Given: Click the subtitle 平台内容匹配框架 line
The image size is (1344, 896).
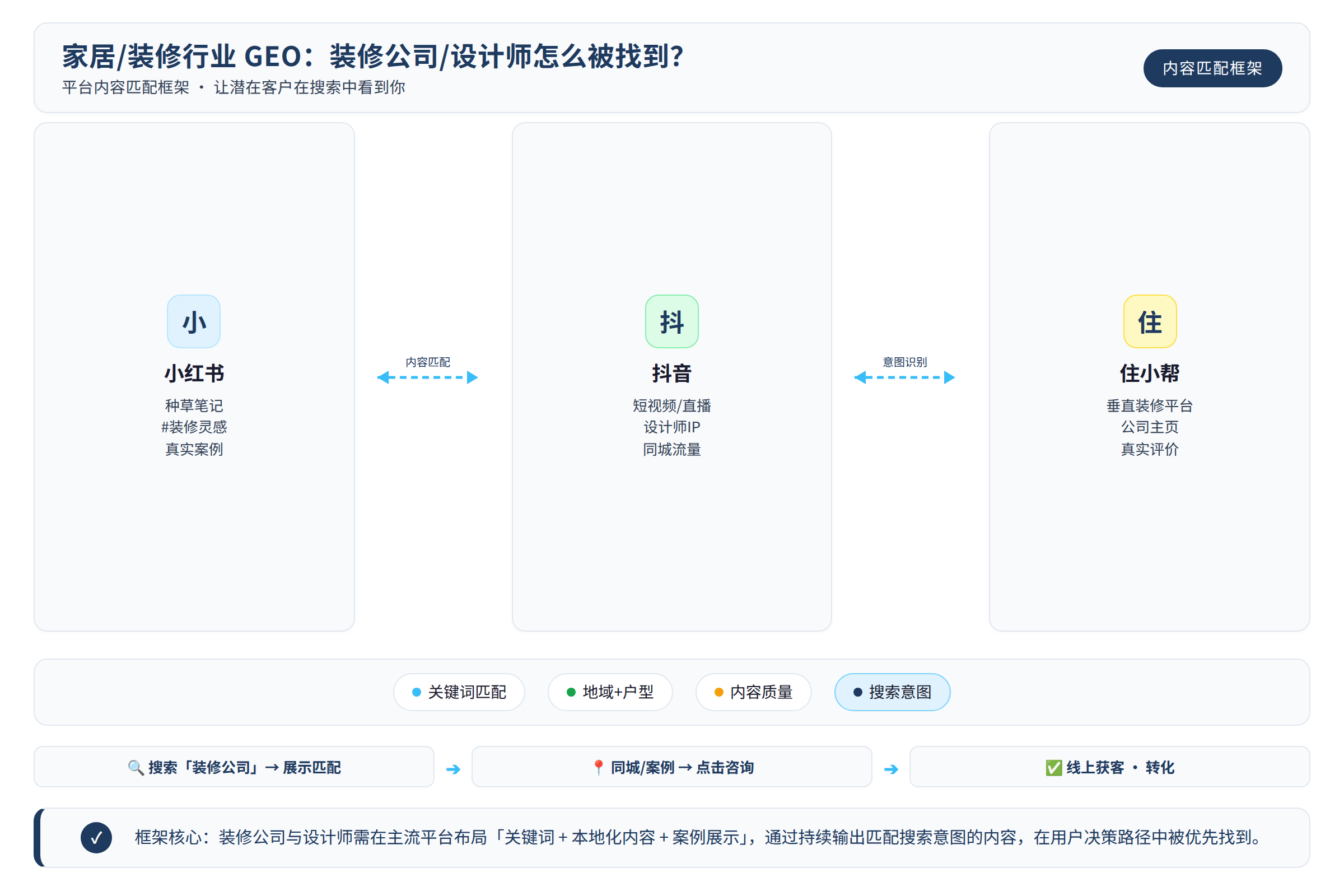Looking at the screenshot, I should [x=234, y=87].
